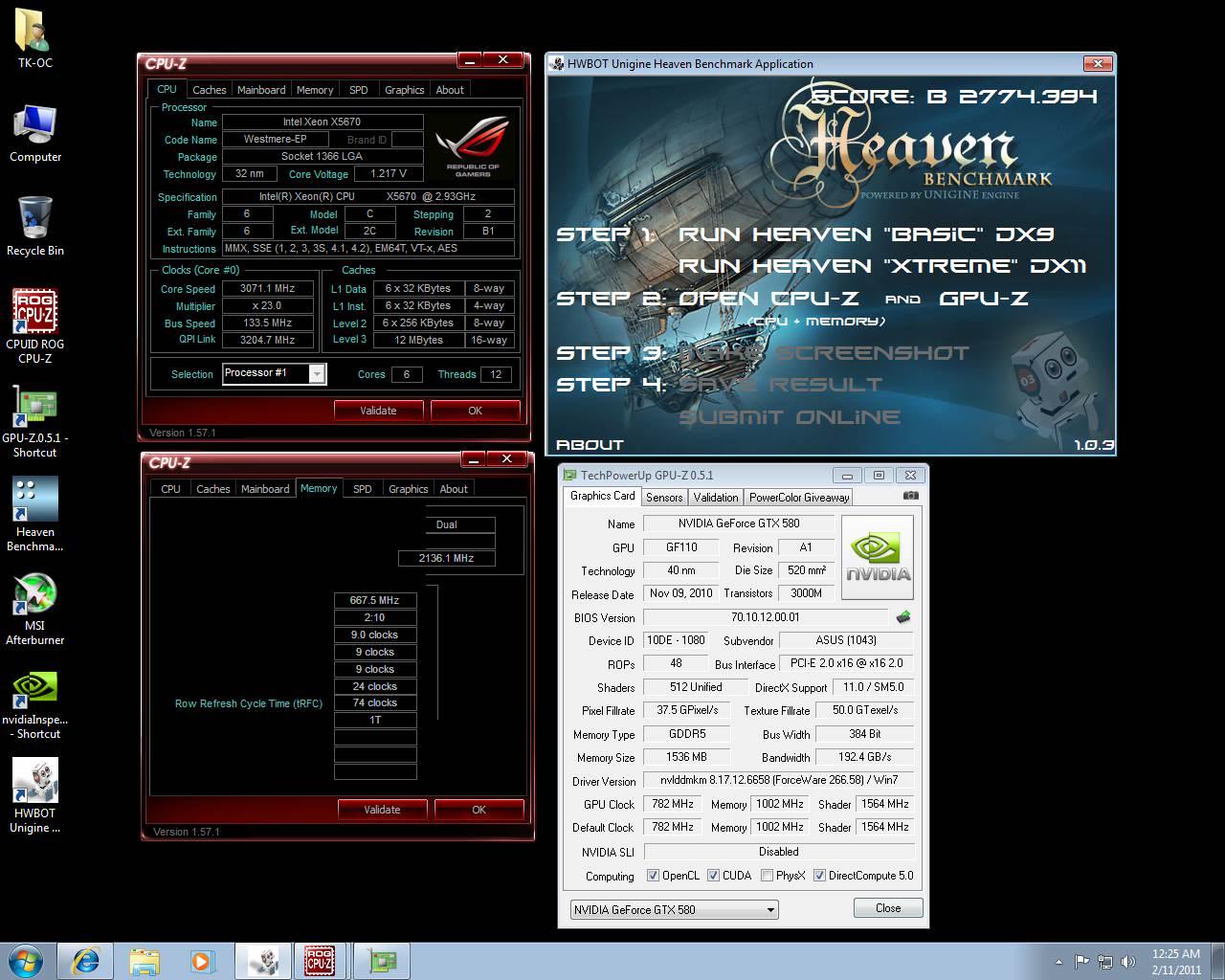This screenshot has width=1225, height=980.
Task: Click Validate in lower CPU-Z window
Action: pyautogui.click(x=382, y=810)
